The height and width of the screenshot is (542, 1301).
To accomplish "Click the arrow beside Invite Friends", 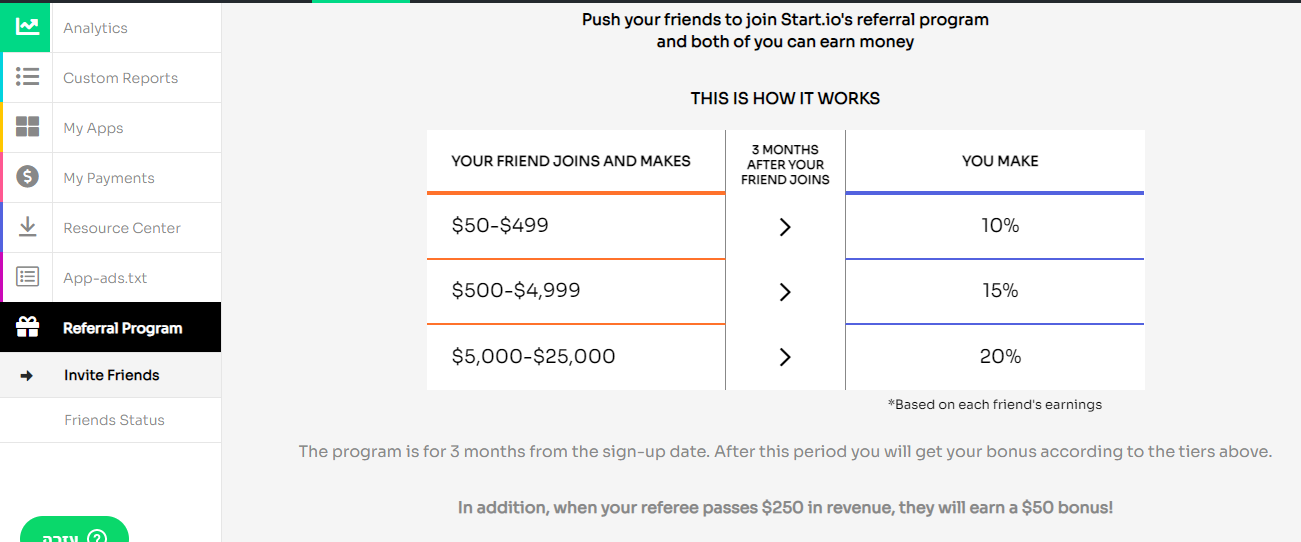I will click(x=27, y=375).
